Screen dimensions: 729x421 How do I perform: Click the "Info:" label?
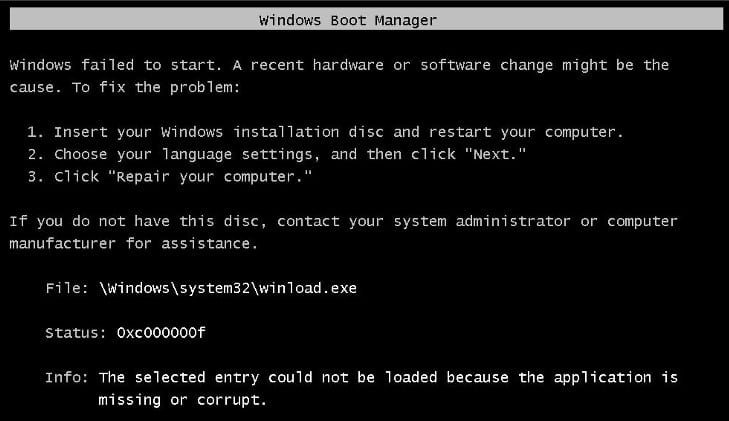pos(67,378)
